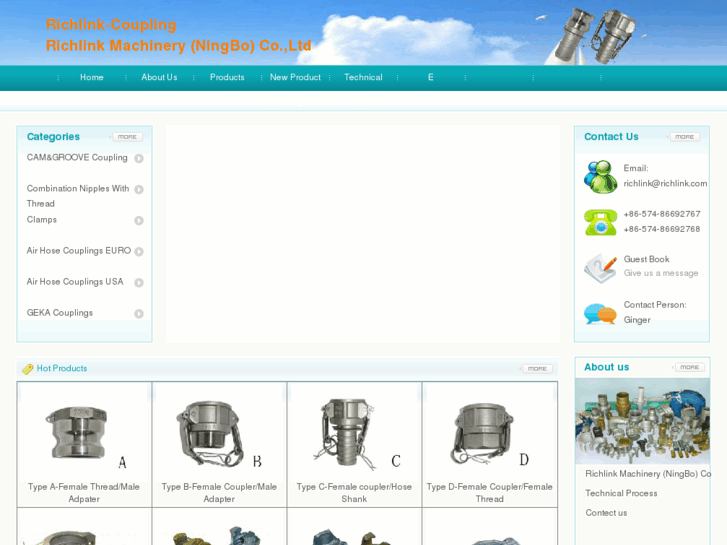The image size is (727, 545).
Task: Open the Home menu item
Action: click(x=92, y=77)
